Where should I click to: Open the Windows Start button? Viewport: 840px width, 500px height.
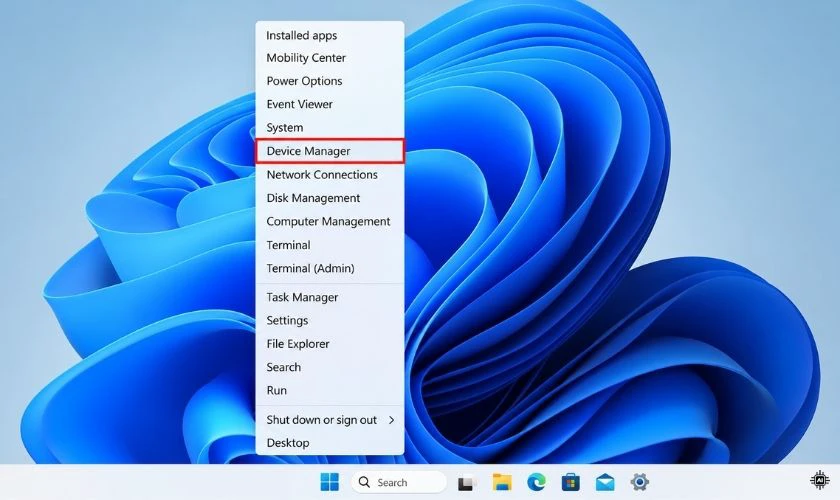tap(329, 482)
